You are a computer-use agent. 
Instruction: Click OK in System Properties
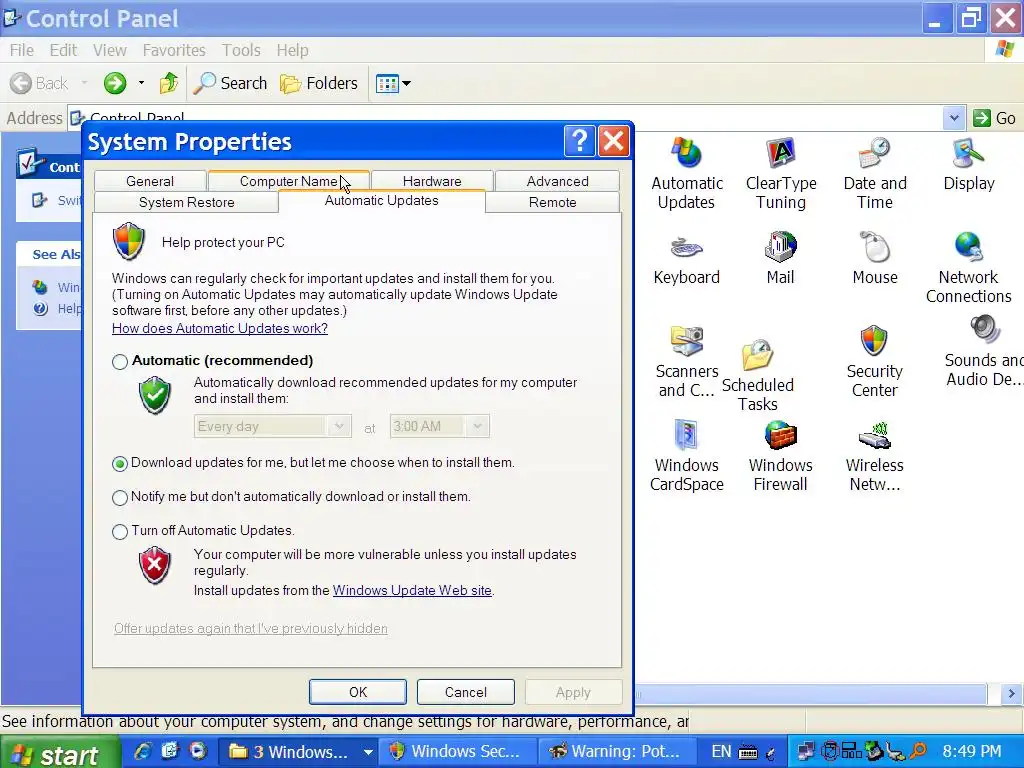click(358, 692)
